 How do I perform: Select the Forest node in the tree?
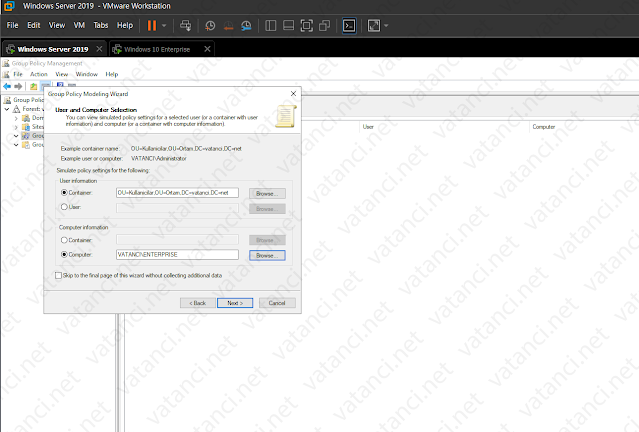coord(31,109)
